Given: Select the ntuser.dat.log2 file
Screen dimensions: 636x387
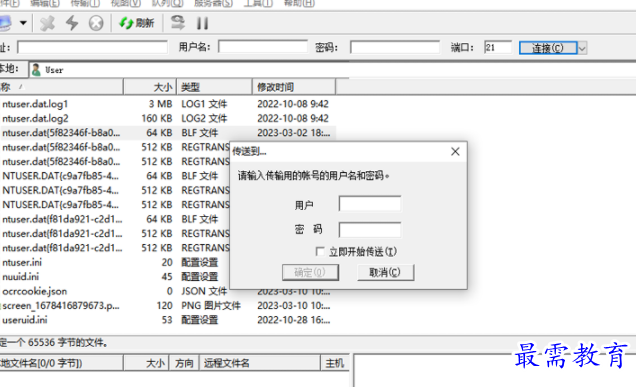Looking at the screenshot, I should click(x=35, y=118).
